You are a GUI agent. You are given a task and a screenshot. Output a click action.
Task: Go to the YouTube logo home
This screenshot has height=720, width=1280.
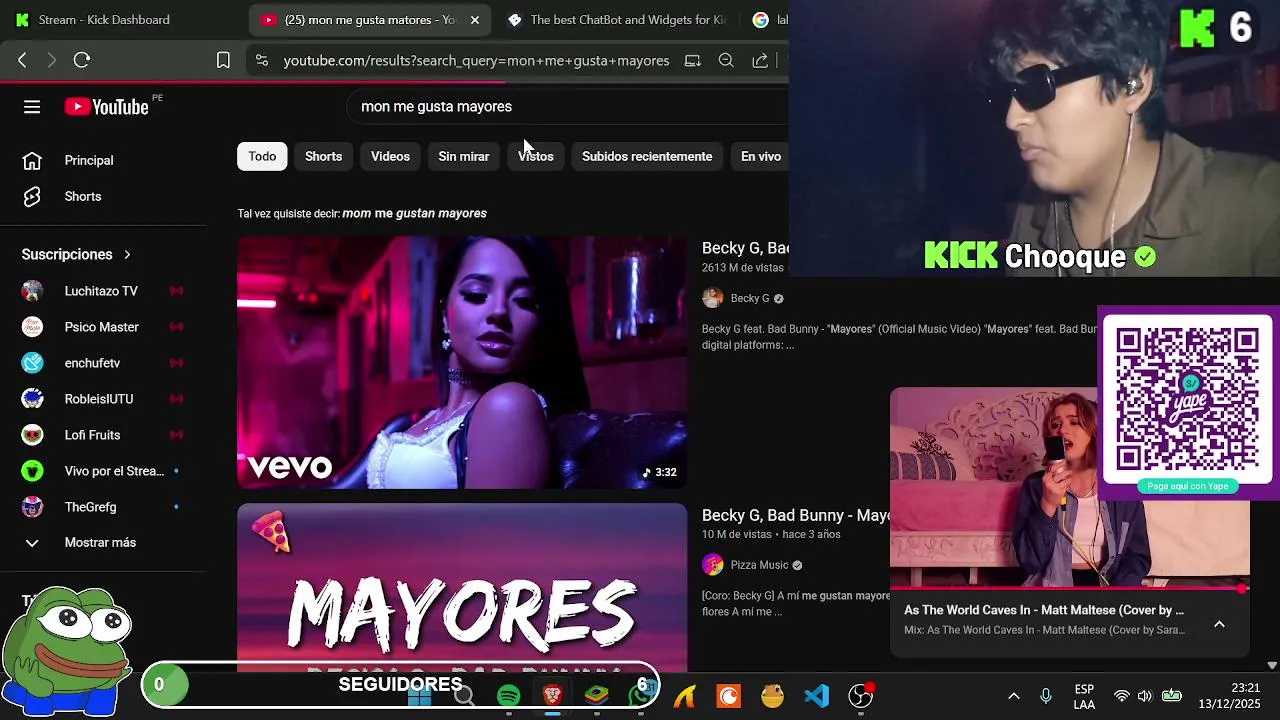(x=107, y=107)
